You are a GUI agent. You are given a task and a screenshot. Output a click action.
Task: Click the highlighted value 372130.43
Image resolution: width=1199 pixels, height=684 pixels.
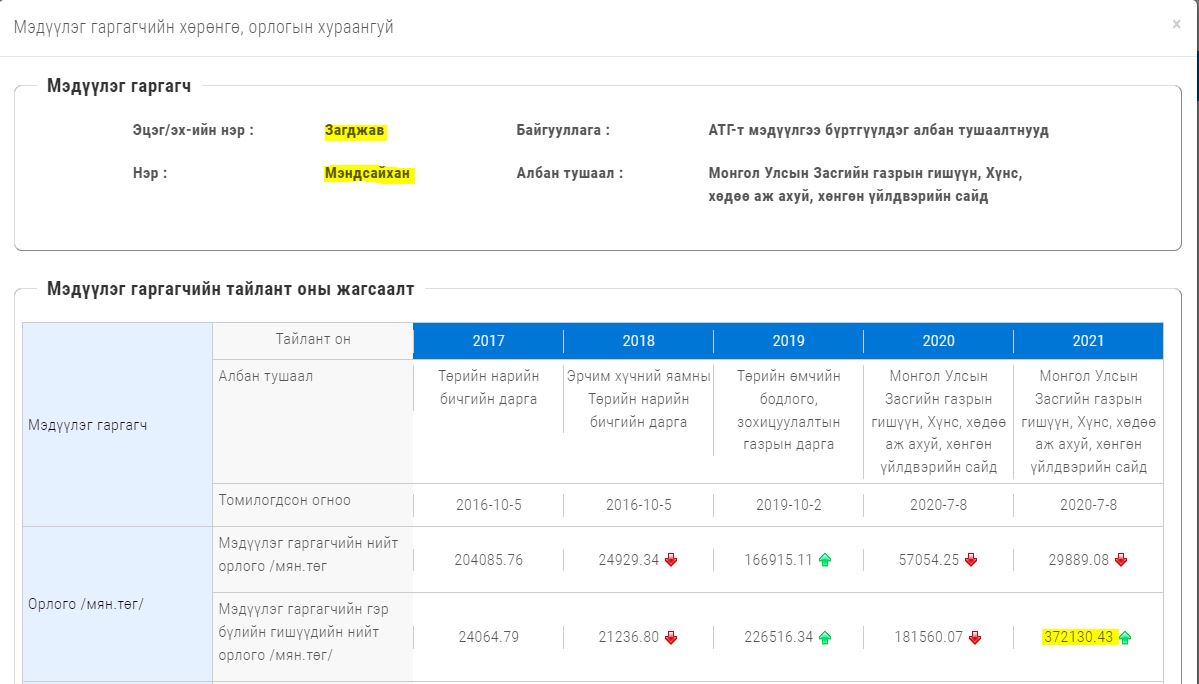pyautogui.click(x=1079, y=637)
